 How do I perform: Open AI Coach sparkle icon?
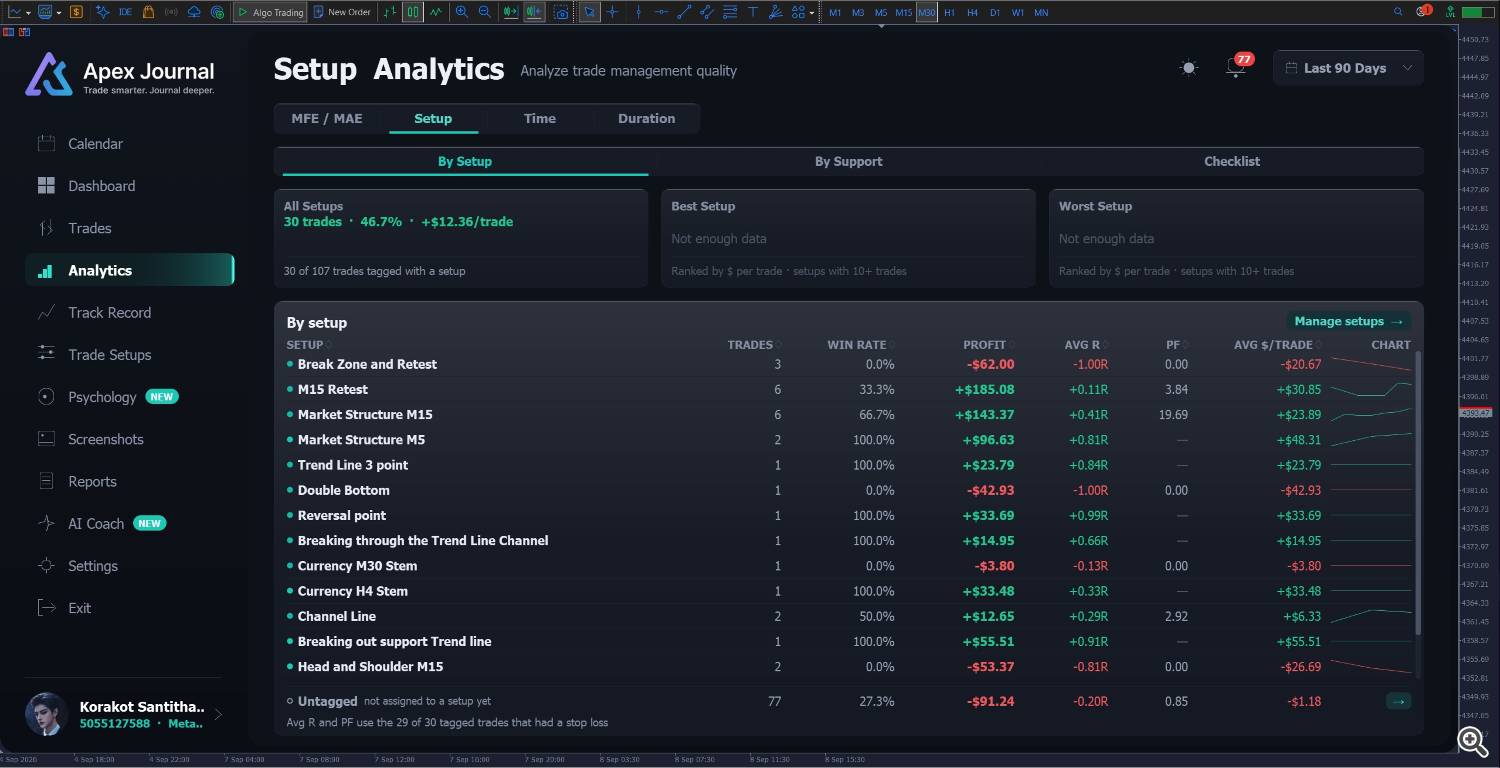(46, 523)
